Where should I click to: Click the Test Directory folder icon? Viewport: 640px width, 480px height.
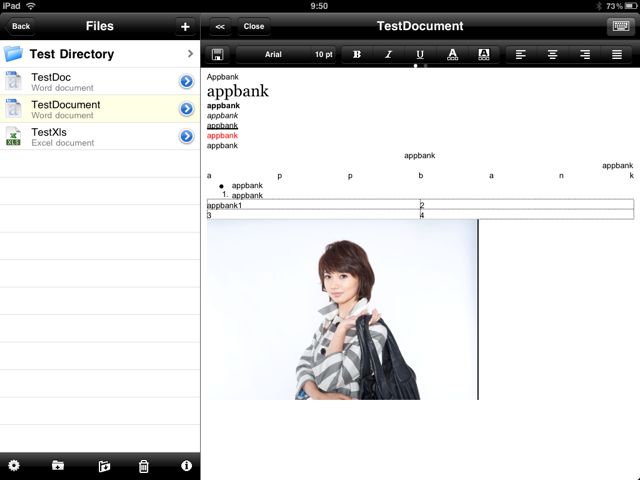[x=13, y=53]
